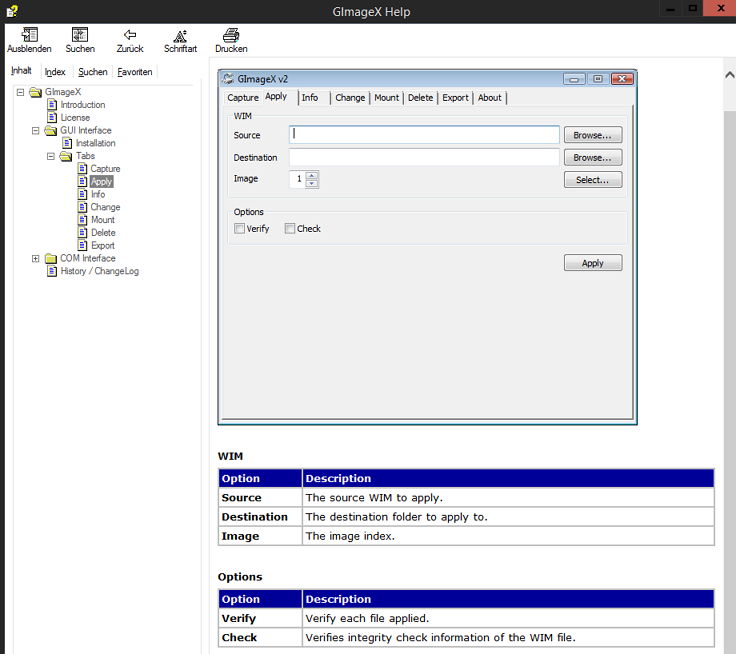Click the help window title bar icon
The width and height of the screenshot is (736, 654).
(12, 11)
